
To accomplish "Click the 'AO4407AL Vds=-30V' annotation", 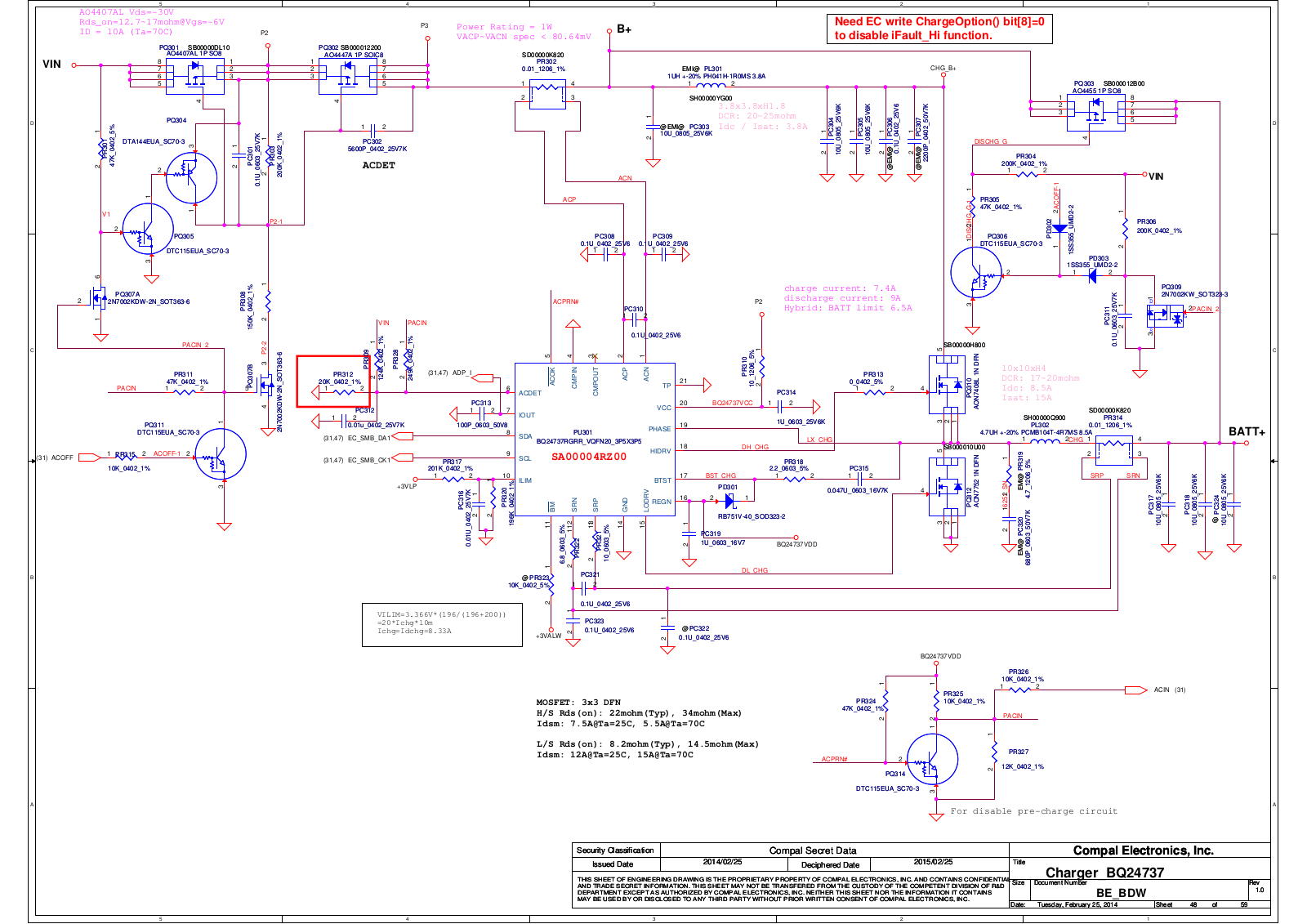I will (126, 12).
